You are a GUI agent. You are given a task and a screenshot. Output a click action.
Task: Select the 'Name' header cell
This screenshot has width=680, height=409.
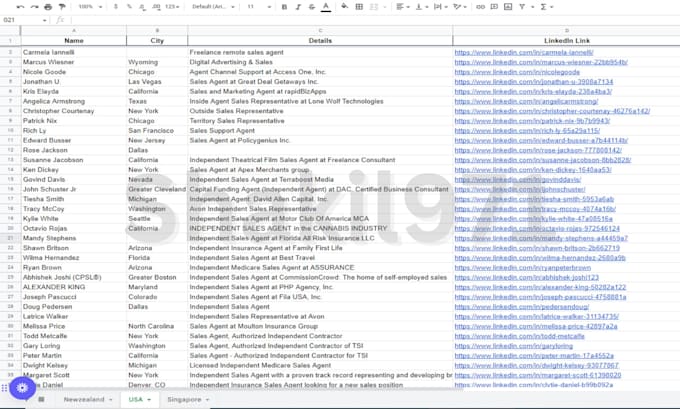click(x=74, y=40)
